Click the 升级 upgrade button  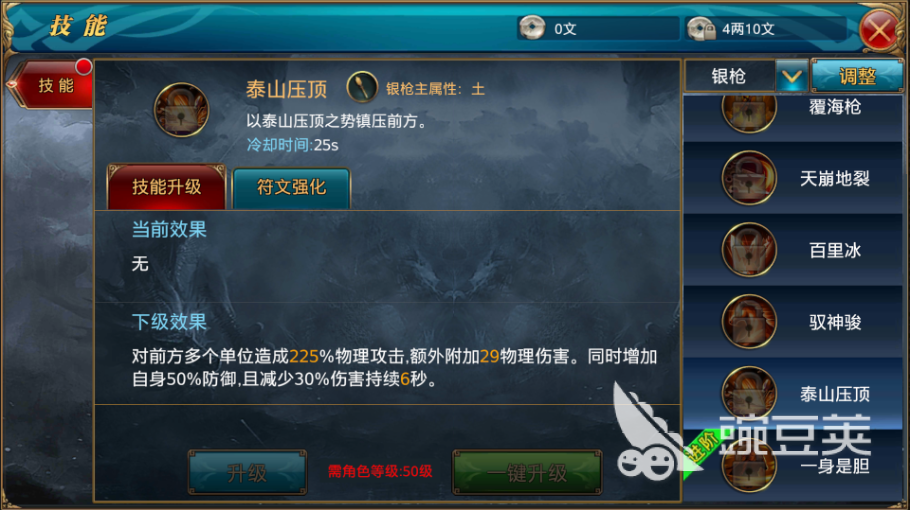(x=248, y=472)
